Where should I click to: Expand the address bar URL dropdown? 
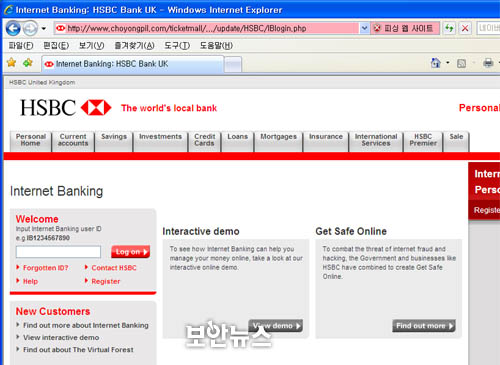pyautogui.click(x=364, y=28)
